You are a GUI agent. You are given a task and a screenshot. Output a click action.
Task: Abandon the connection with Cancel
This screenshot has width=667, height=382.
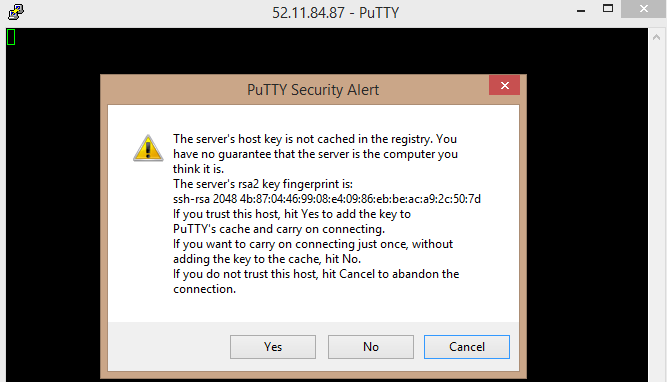click(x=467, y=347)
